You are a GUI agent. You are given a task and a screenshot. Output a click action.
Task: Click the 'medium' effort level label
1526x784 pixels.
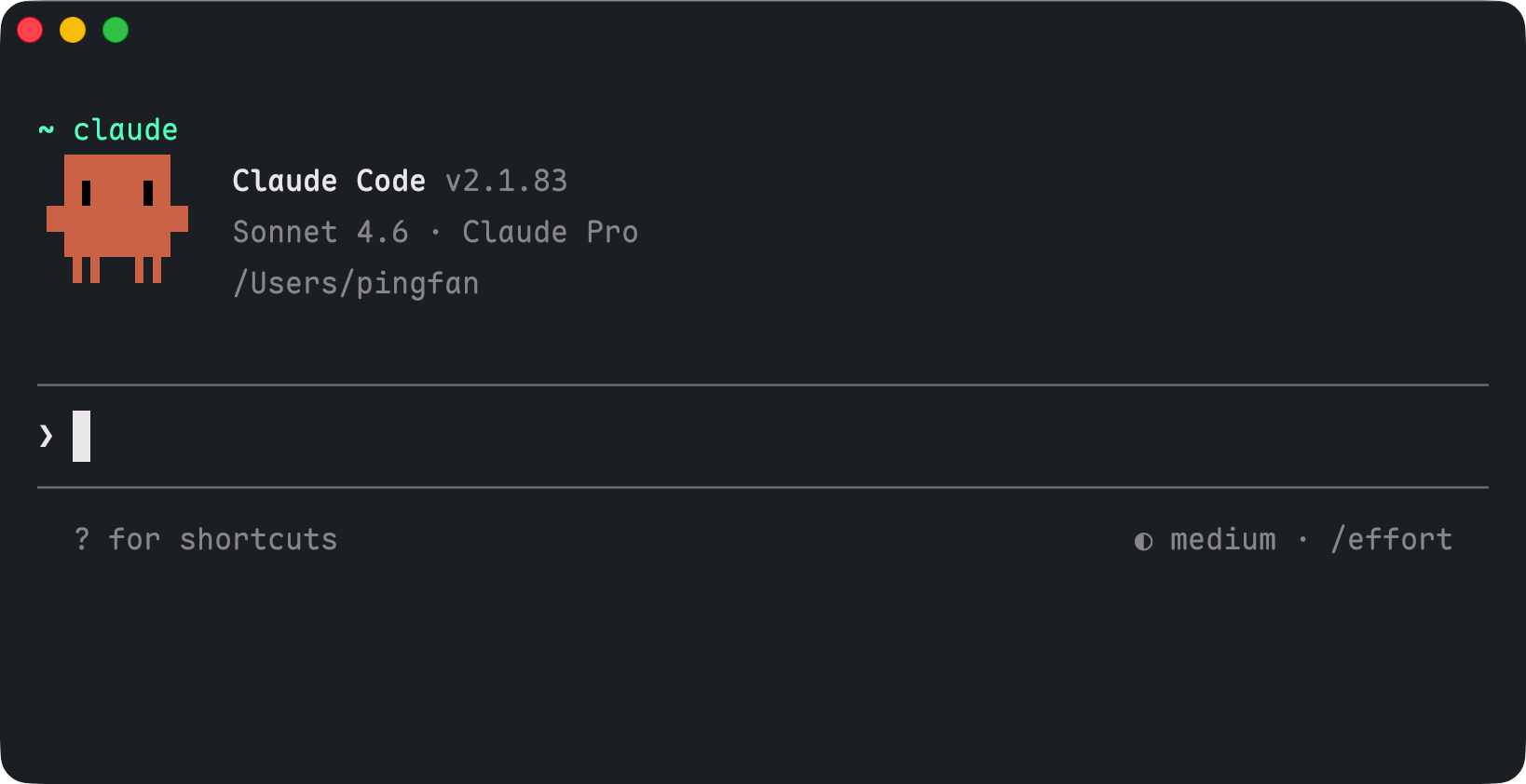click(1222, 540)
